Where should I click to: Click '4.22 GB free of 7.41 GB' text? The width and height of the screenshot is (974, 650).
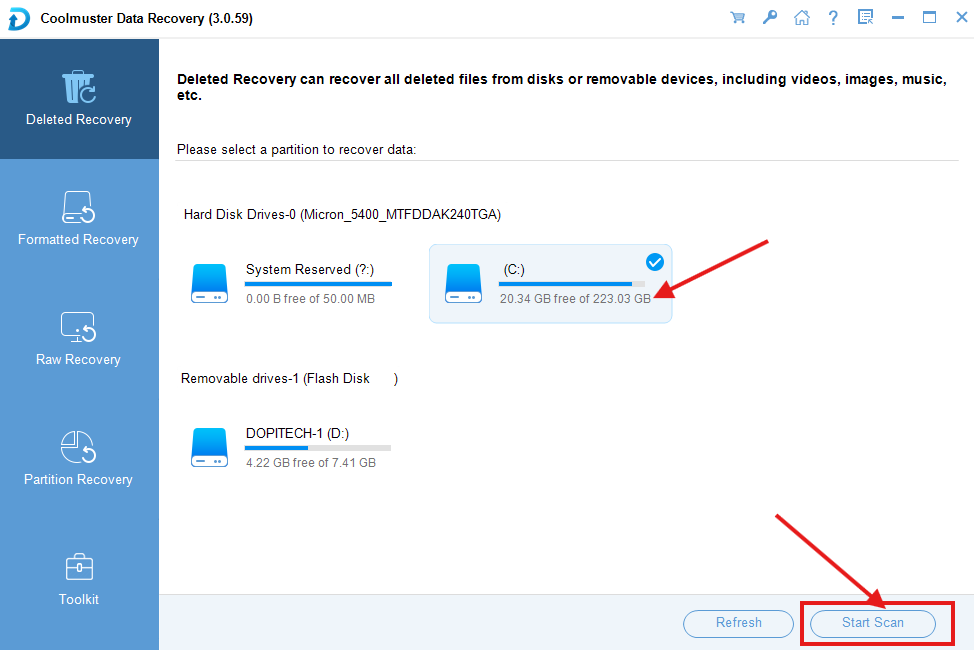pos(311,463)
